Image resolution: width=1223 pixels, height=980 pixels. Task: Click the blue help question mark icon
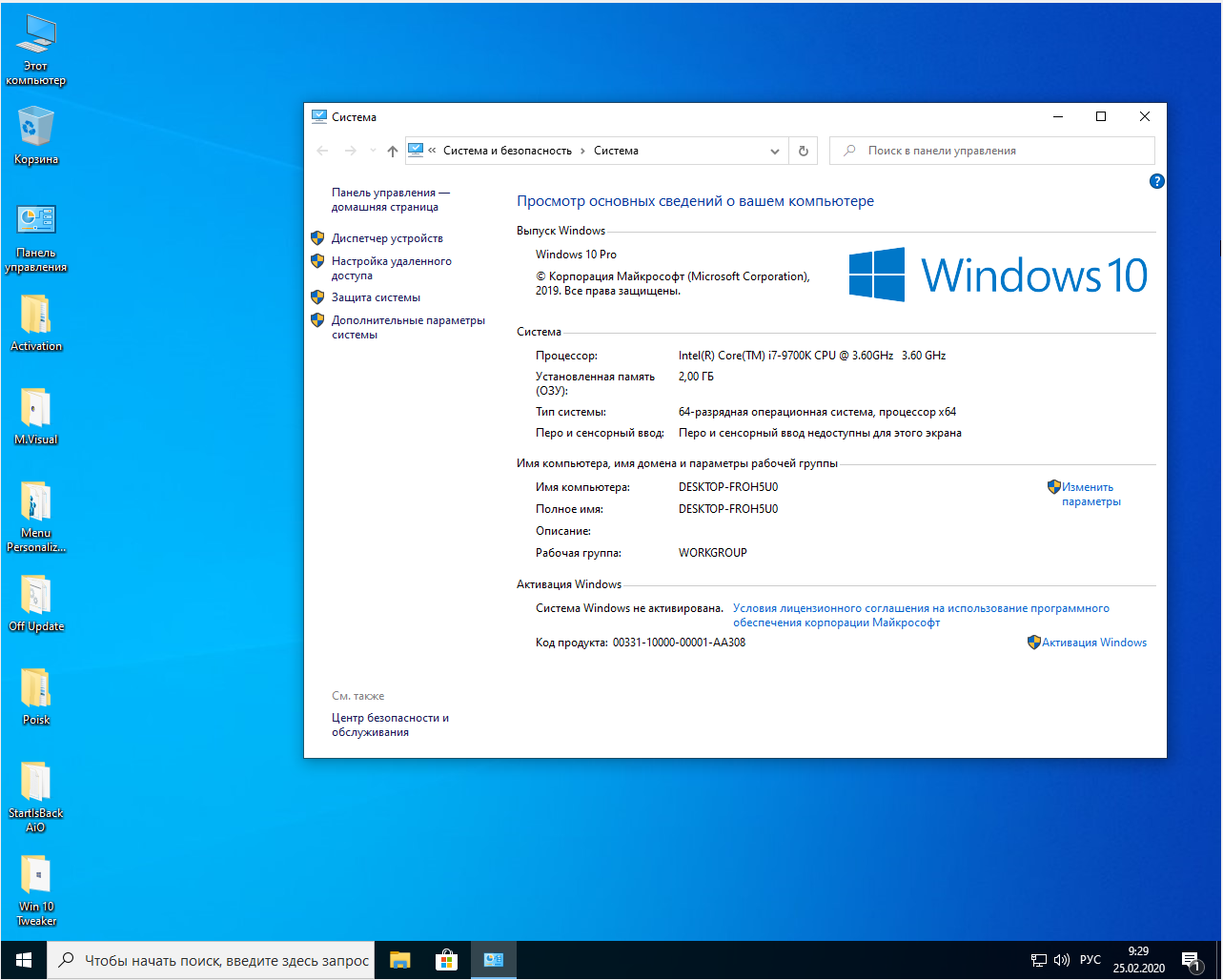pyautogui.click(x=1157, y=181)
